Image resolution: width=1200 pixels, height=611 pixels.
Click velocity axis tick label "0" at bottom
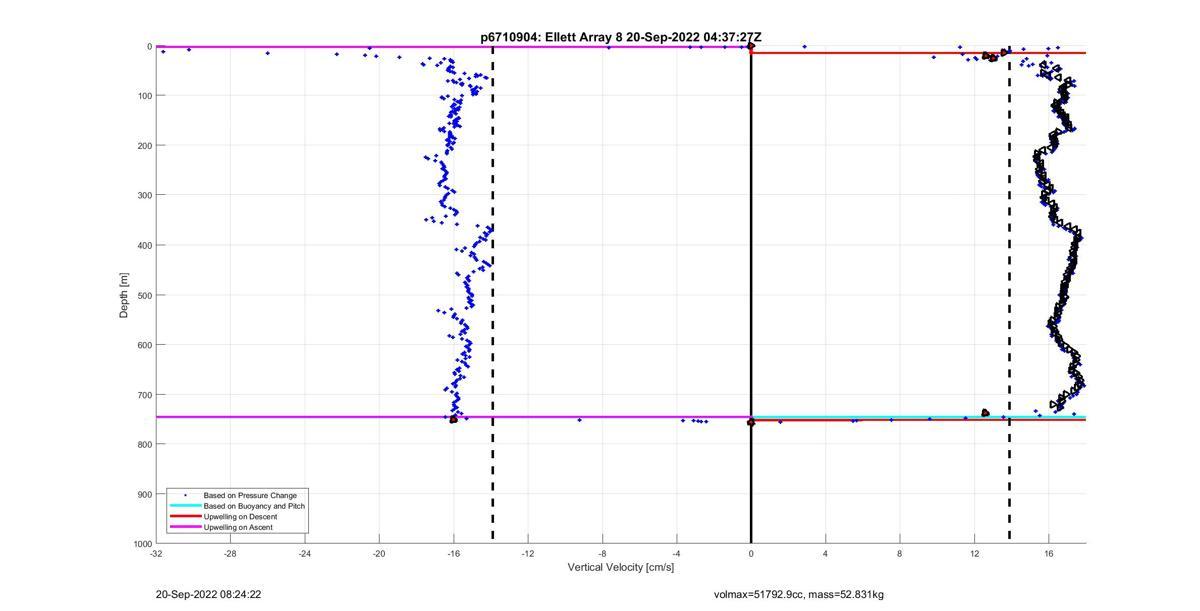[x=751, y=553]
